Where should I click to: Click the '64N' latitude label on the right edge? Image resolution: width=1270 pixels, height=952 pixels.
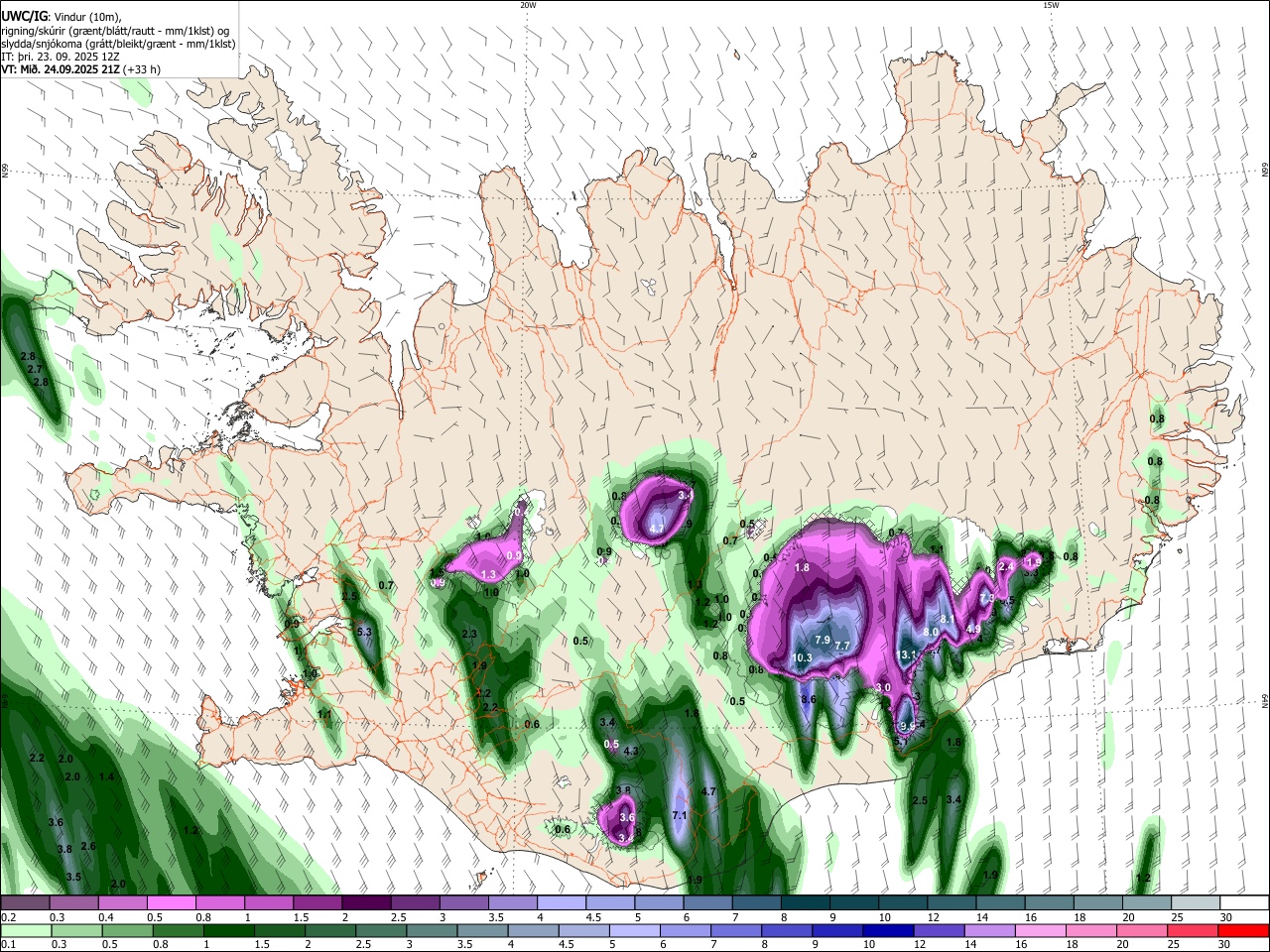click(x=1265, y=701)
